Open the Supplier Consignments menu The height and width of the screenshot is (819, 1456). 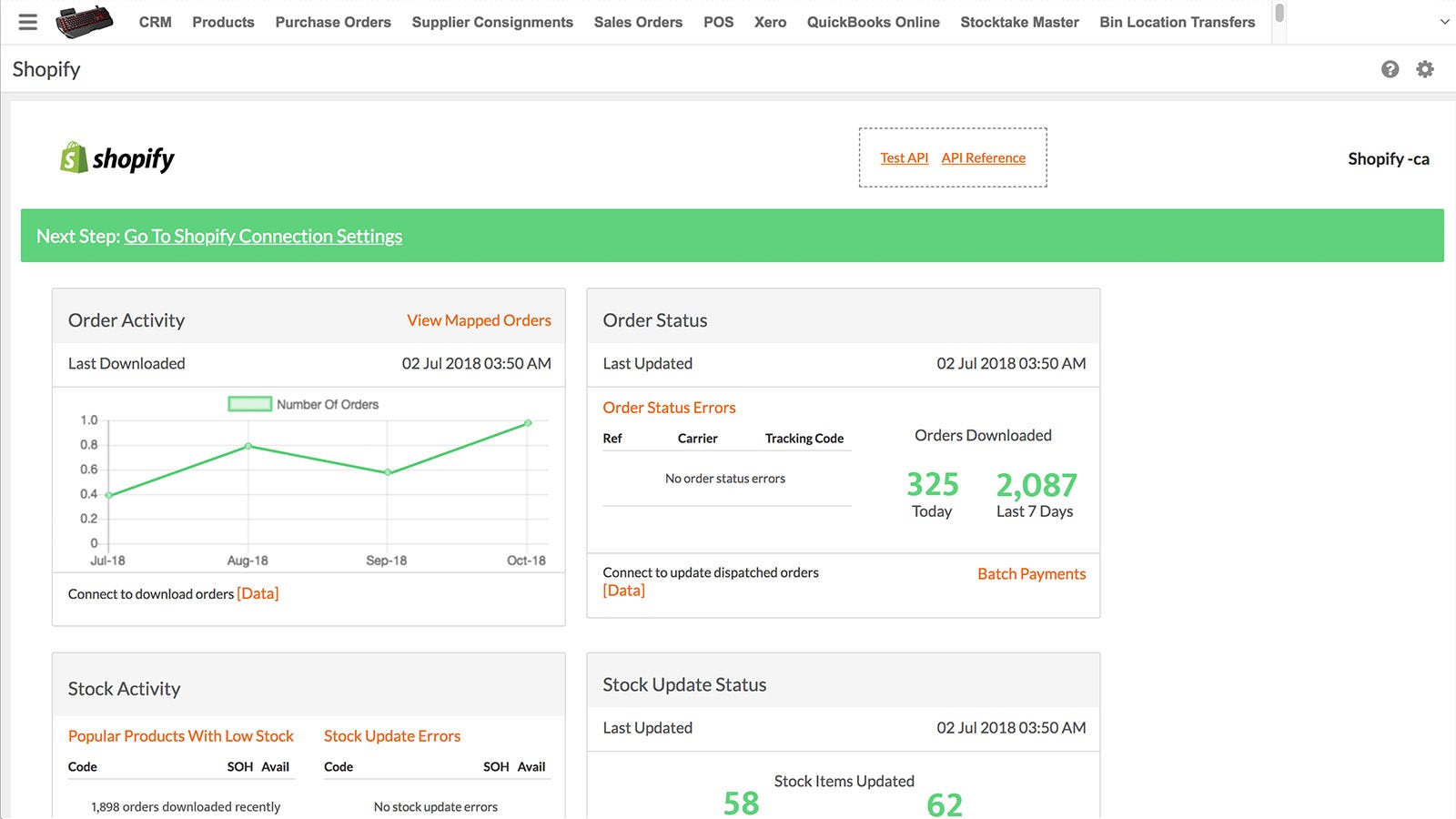[x=492, y=22]
